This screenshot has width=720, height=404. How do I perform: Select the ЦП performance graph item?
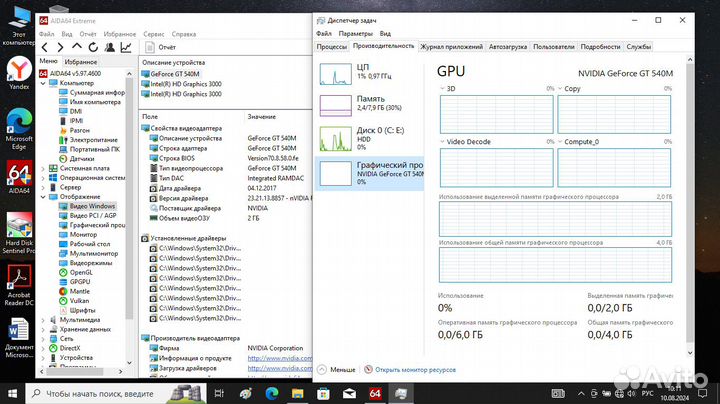click(370, 74)
